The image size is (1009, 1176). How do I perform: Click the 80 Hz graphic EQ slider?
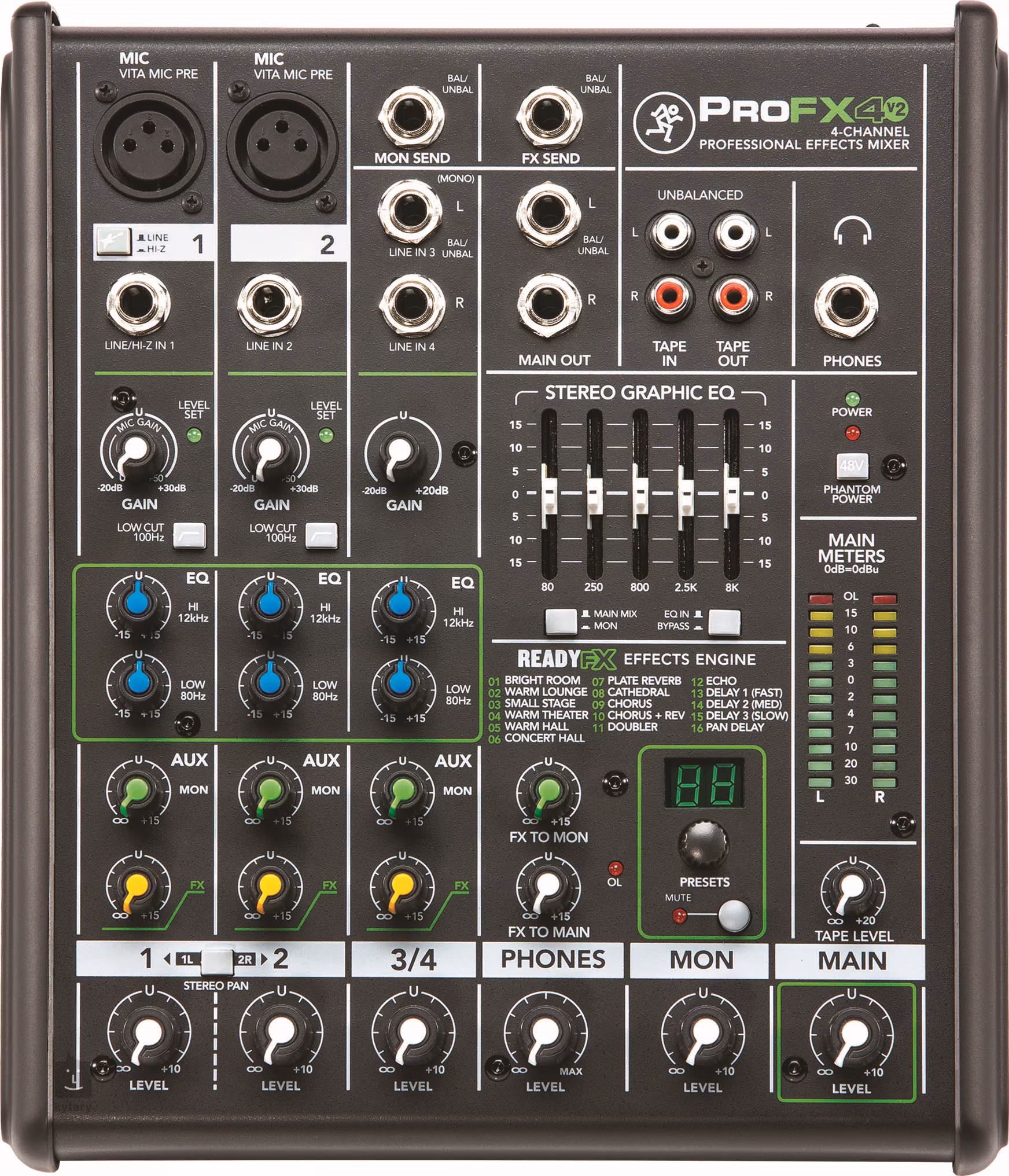pyautogui.click(x=548, y=494)
